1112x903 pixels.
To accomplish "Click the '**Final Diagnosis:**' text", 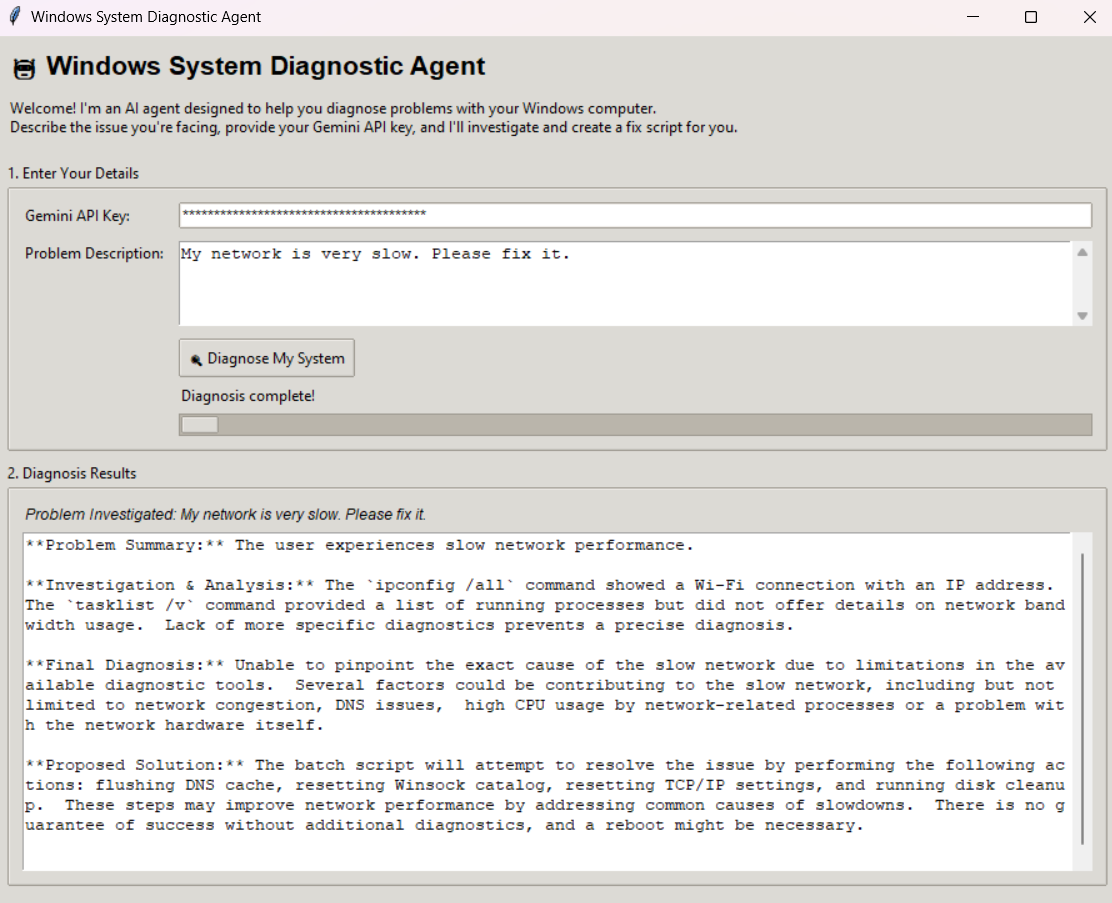I will [x=125, y=665].
